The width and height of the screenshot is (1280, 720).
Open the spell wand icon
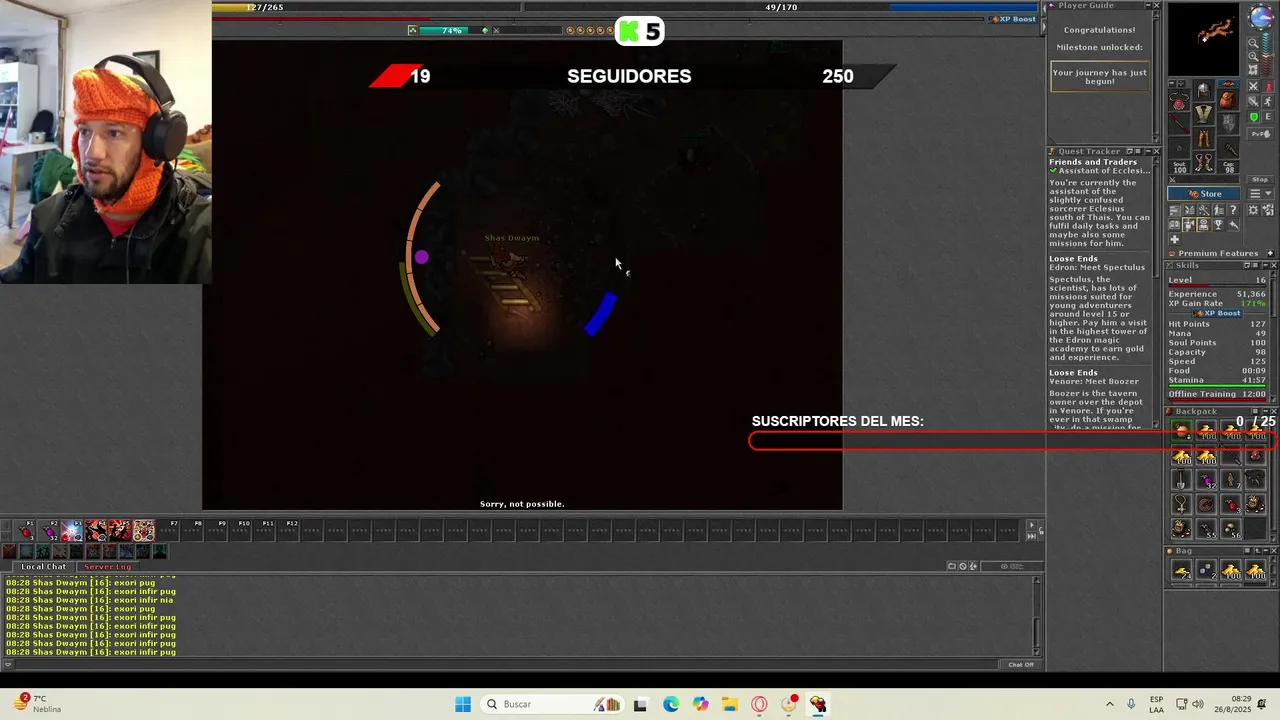point(1204,209)
